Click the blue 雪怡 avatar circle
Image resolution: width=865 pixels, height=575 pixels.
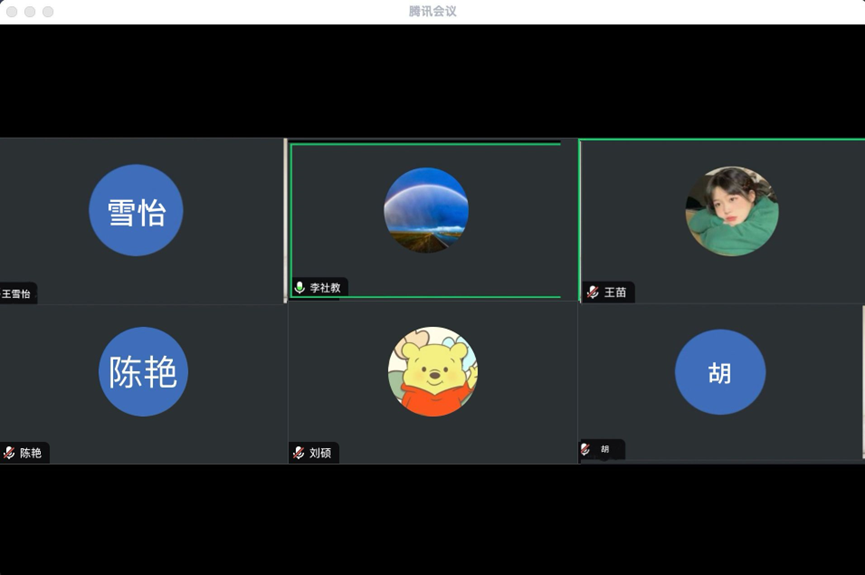click(x=136, y=211)
